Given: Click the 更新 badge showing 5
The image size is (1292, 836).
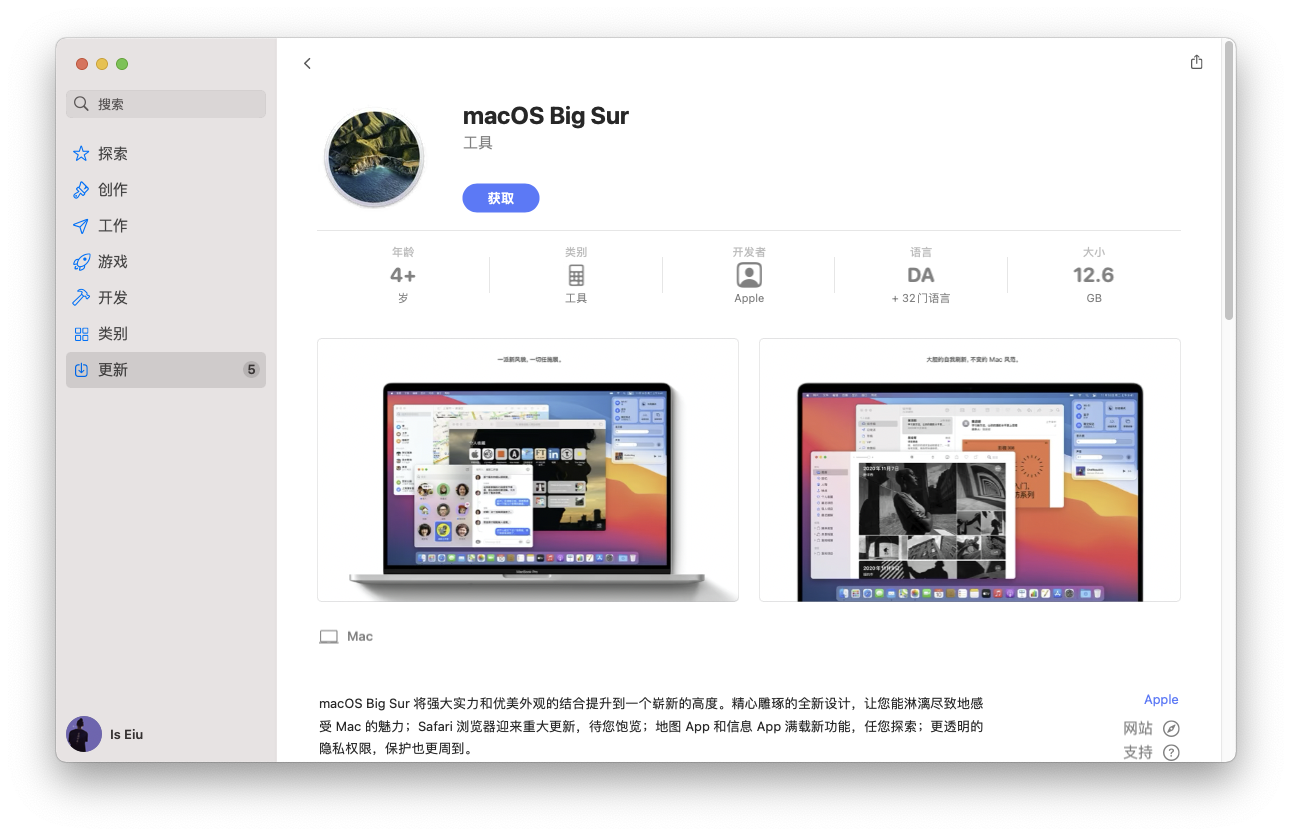Looking at the screenshot, I should click(x=251, y=370).
